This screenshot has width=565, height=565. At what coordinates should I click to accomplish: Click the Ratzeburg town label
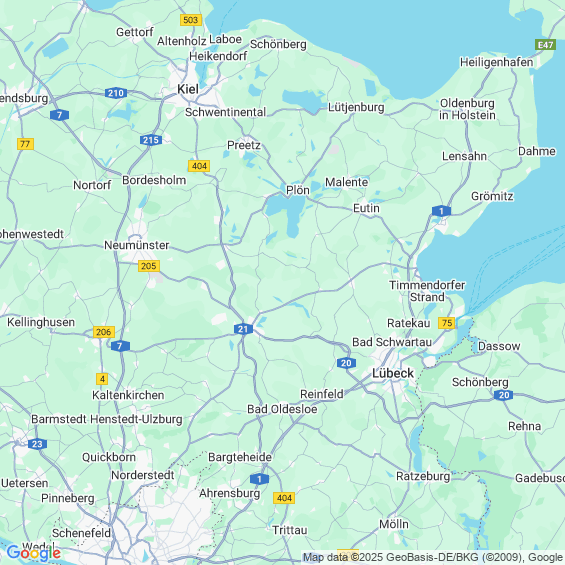(423, 476)
